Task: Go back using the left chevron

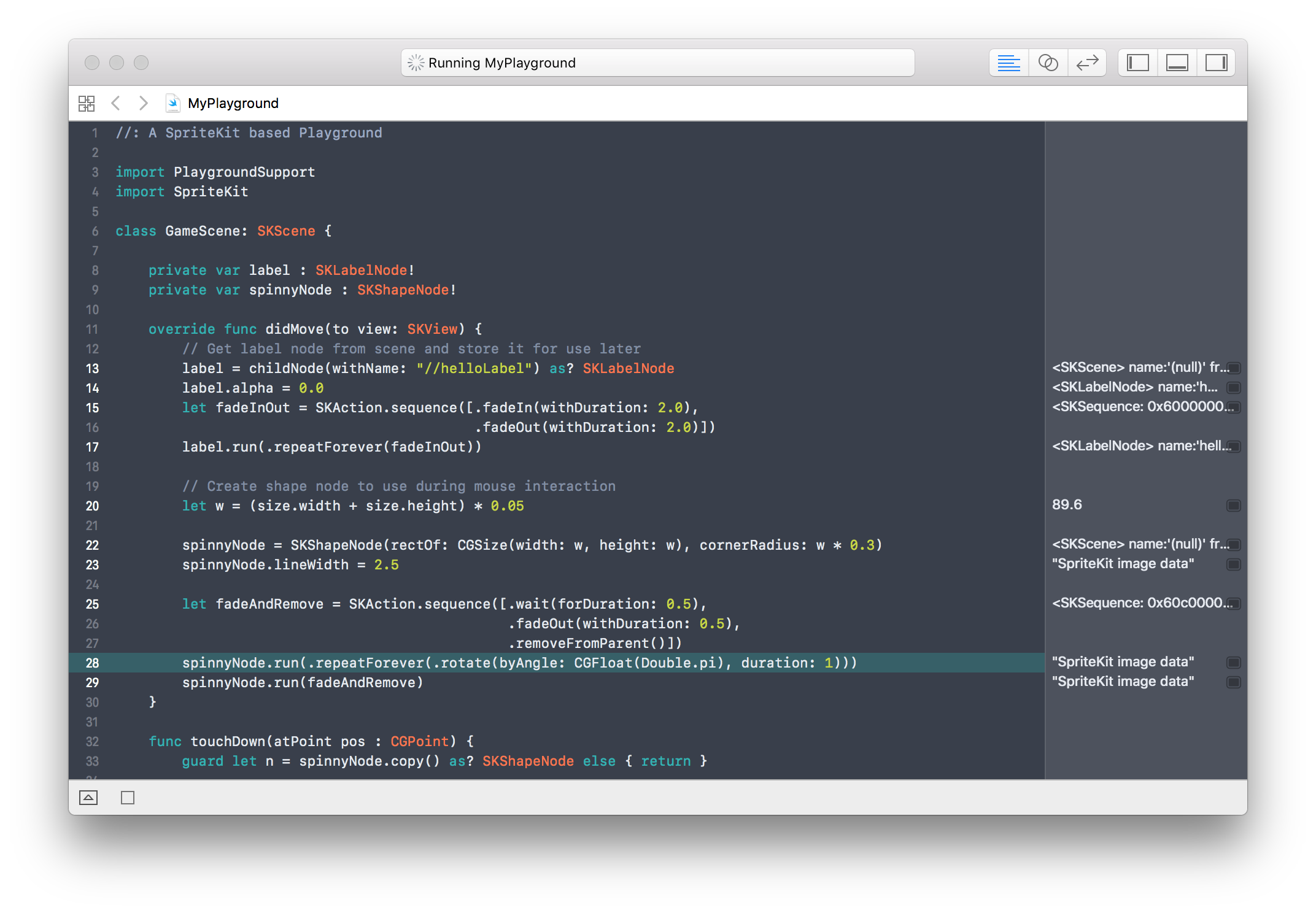Action: (115, 103)
